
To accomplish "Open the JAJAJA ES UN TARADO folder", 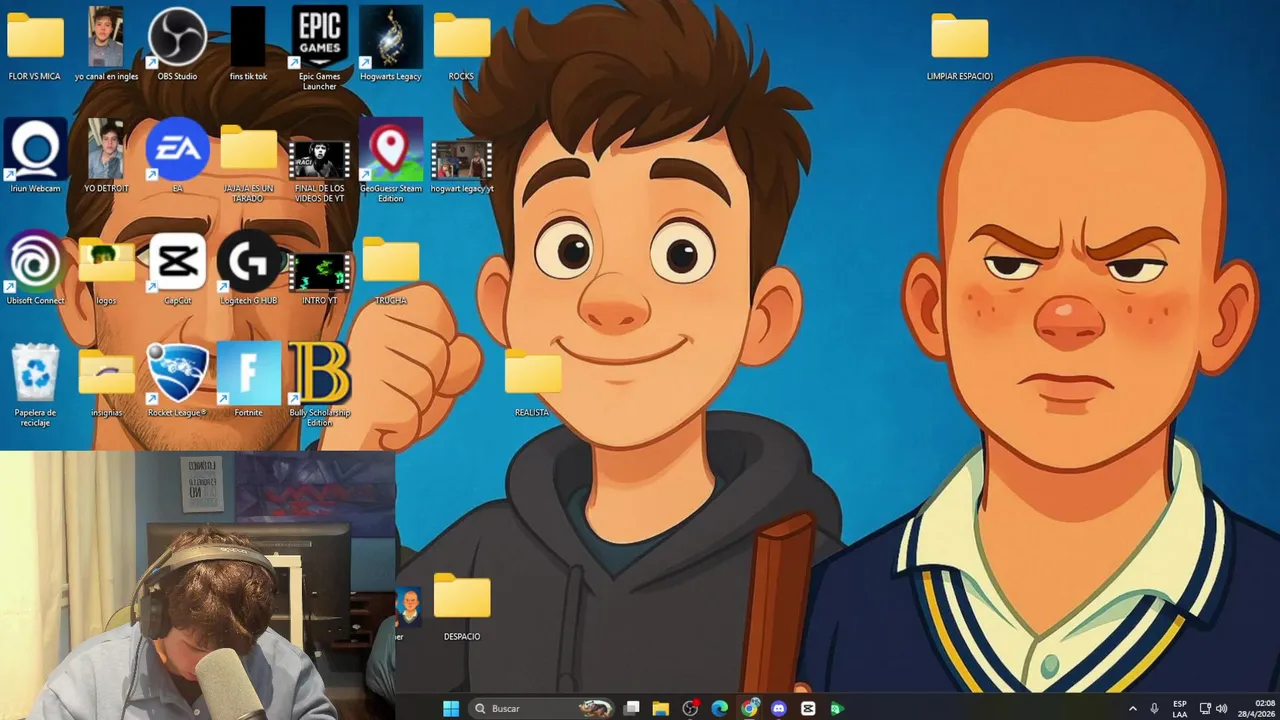I will click(248, 162).
